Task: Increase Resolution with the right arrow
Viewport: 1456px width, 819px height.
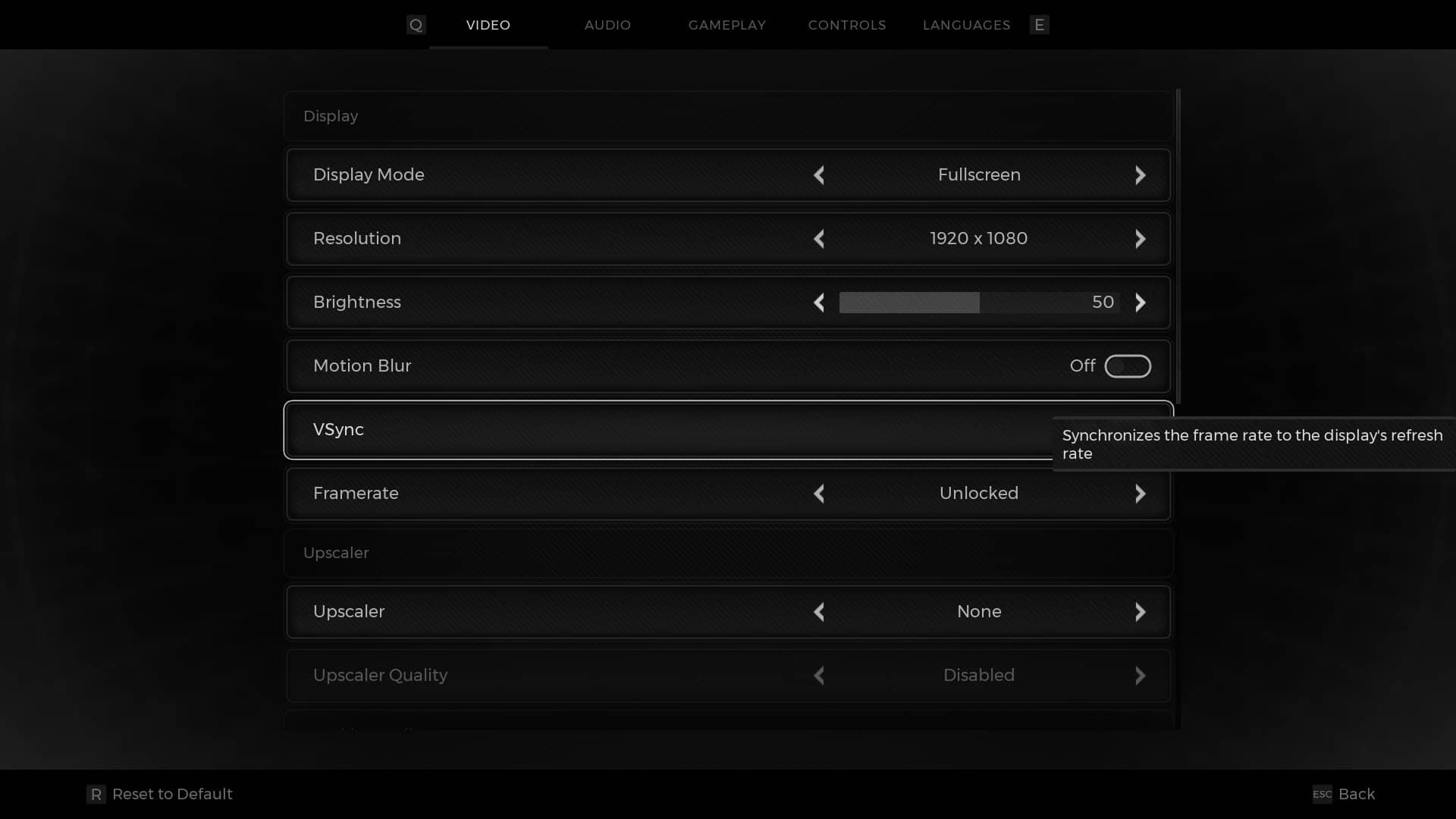Action: point(1140,239)
